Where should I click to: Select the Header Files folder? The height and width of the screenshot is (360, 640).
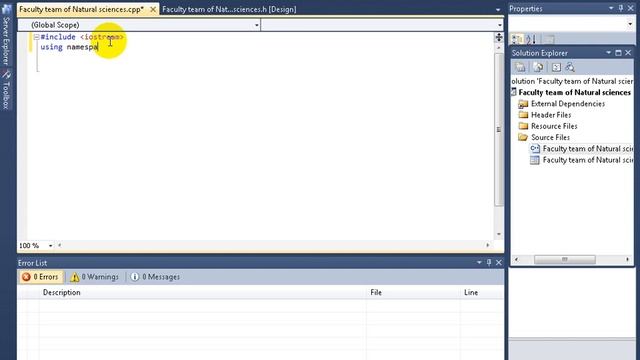point(551,115)
